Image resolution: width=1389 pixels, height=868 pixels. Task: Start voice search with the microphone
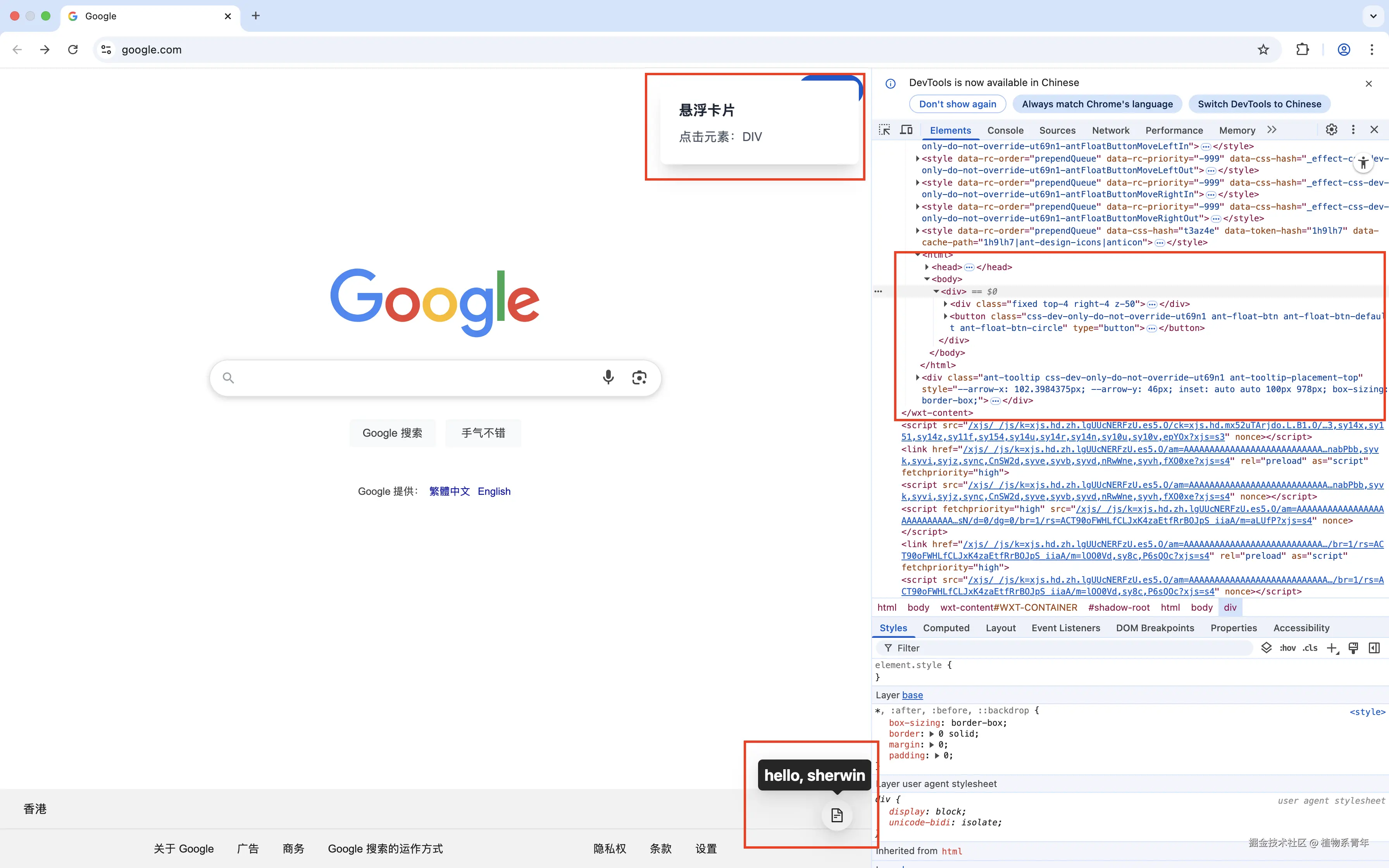608,377
